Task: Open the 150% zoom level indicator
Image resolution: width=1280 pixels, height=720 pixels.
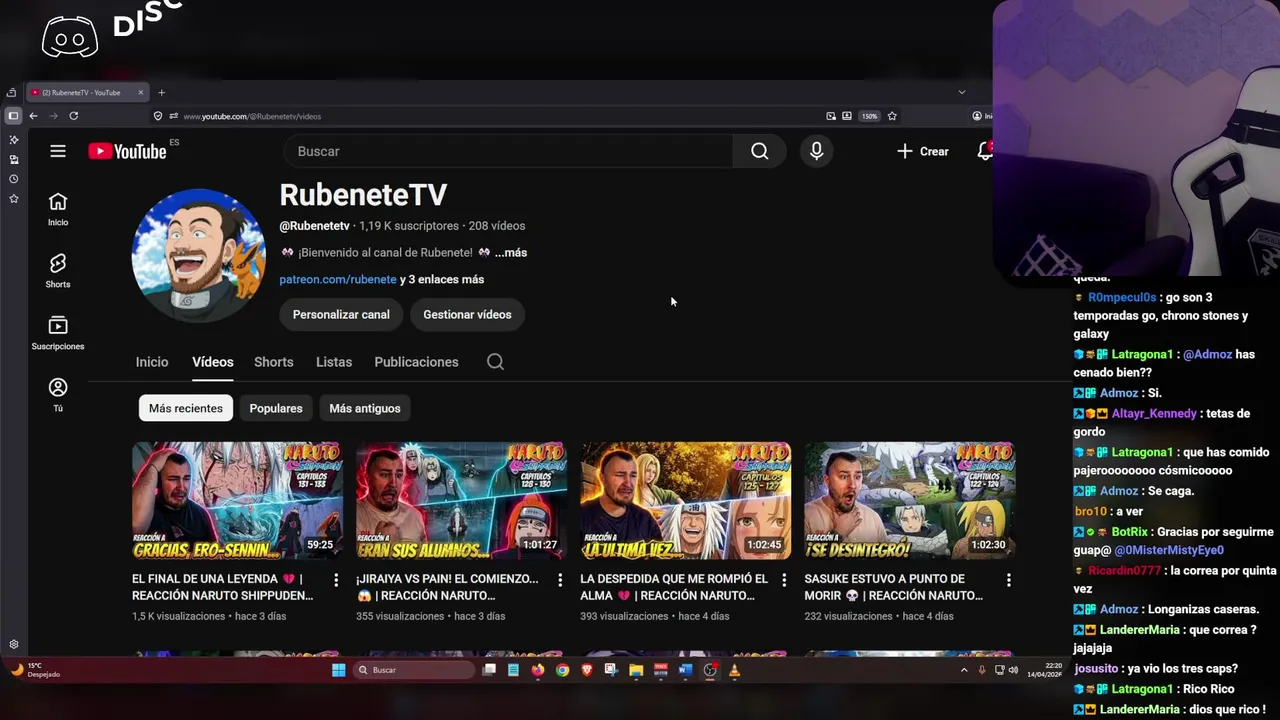Action: (870, 116)
